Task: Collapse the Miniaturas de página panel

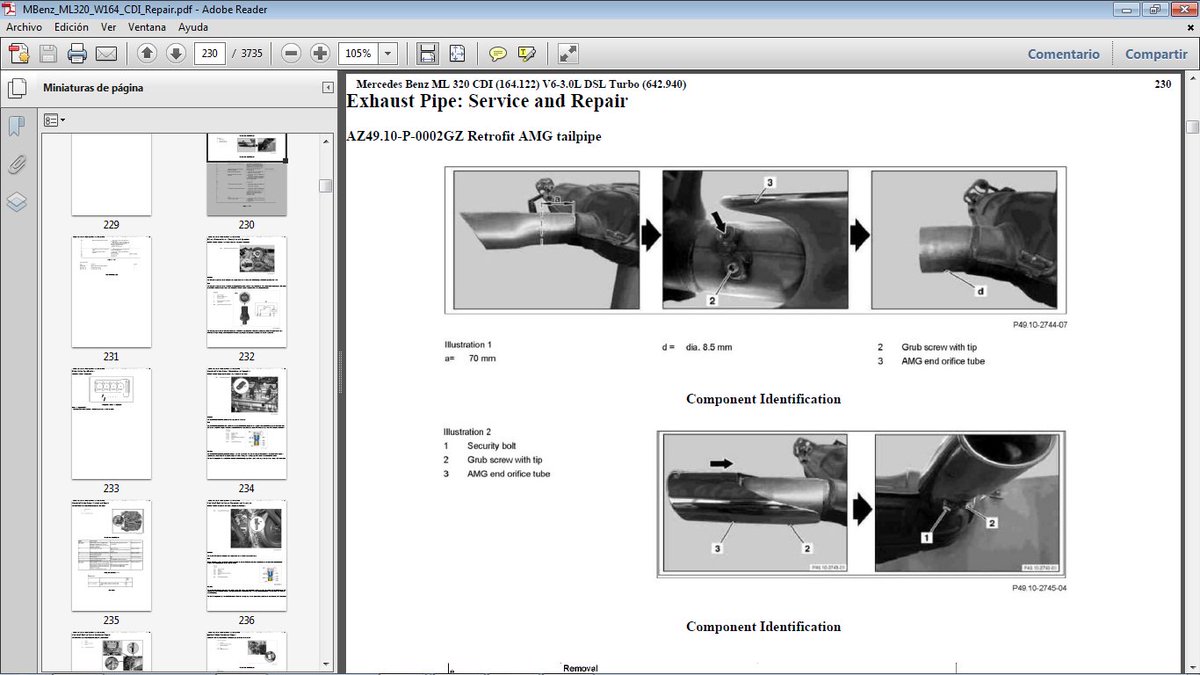Action: click(327, 88)
